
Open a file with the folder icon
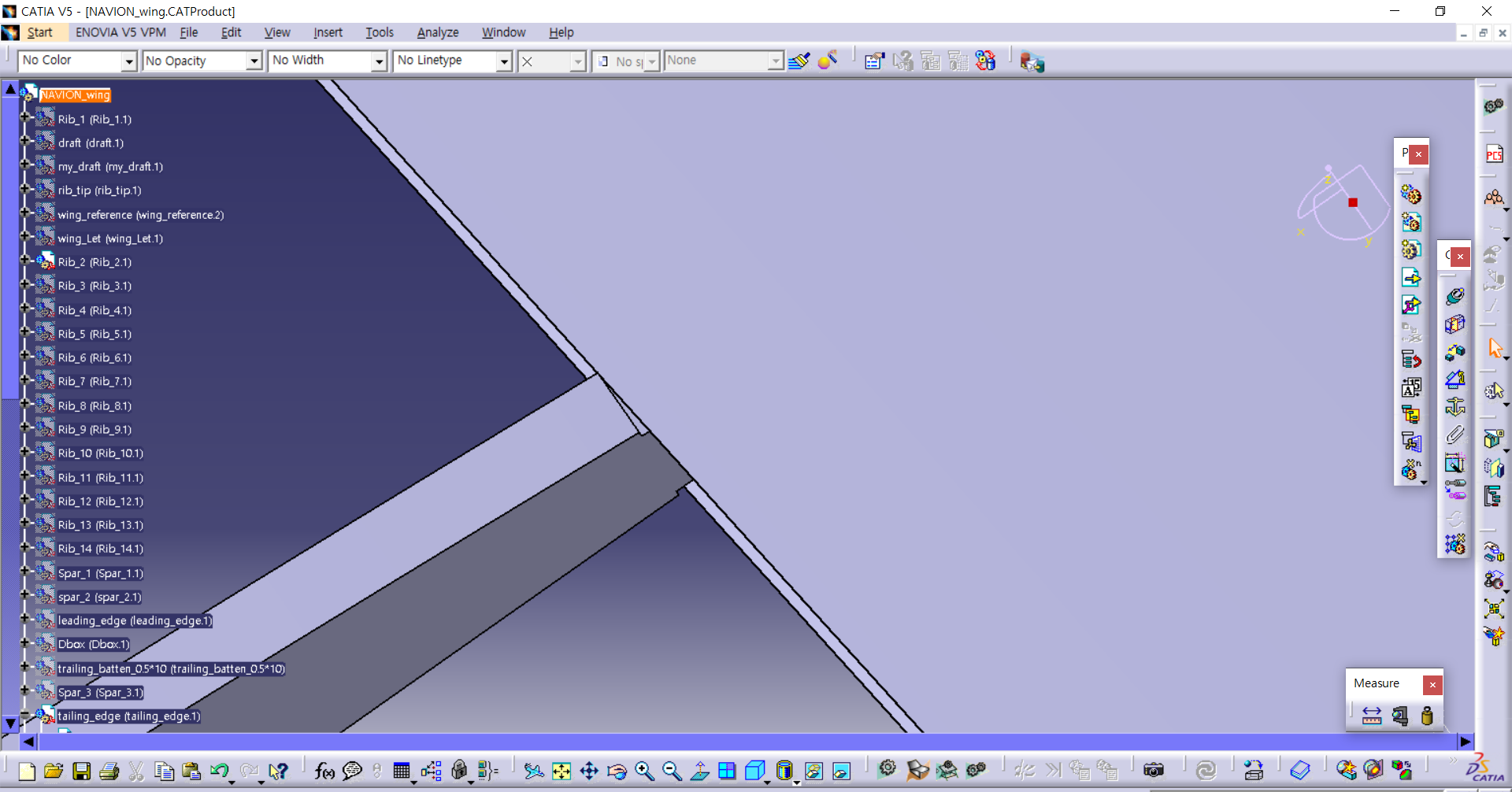click(54, 771)
